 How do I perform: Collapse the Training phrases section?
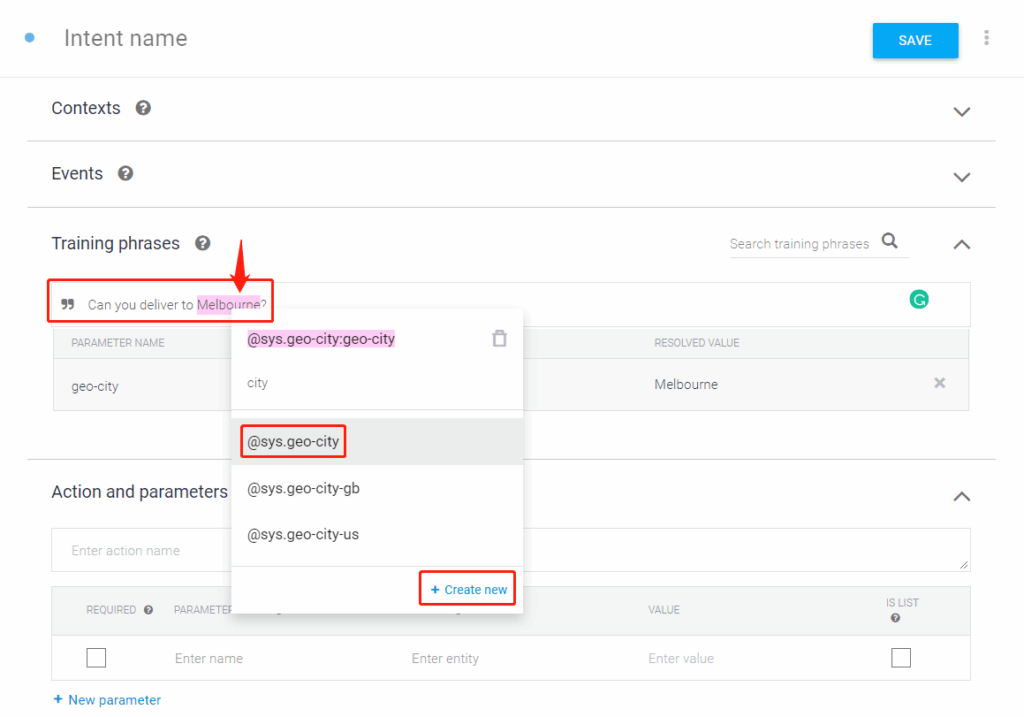pos(961,243)
